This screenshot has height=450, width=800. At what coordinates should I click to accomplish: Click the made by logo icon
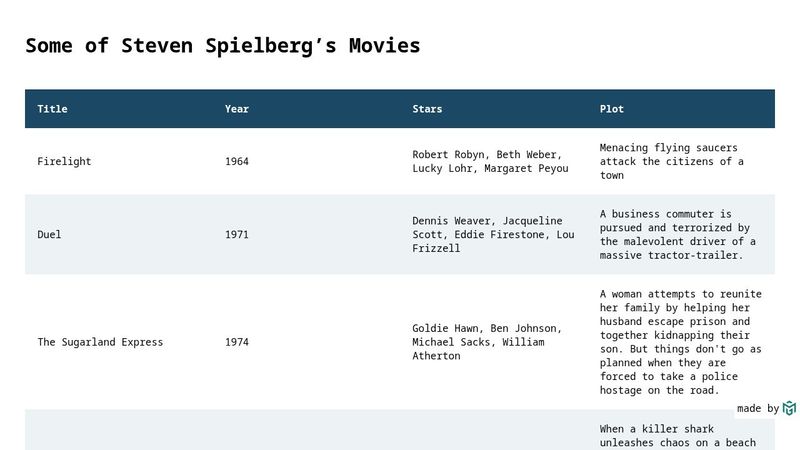(x=789, y=408)
